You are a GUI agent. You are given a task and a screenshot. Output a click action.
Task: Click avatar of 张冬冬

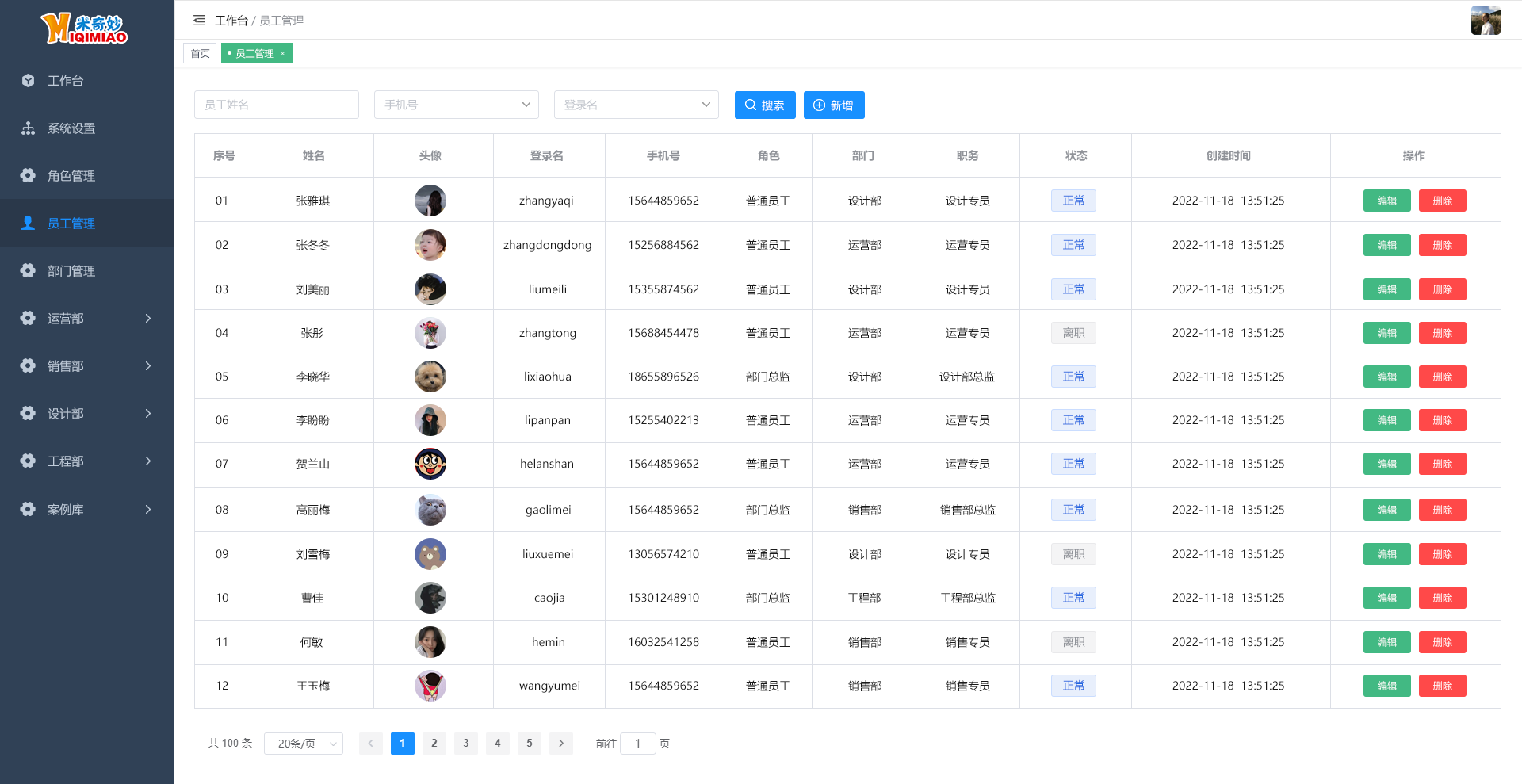pyautogui.click(x=430, y=245)
